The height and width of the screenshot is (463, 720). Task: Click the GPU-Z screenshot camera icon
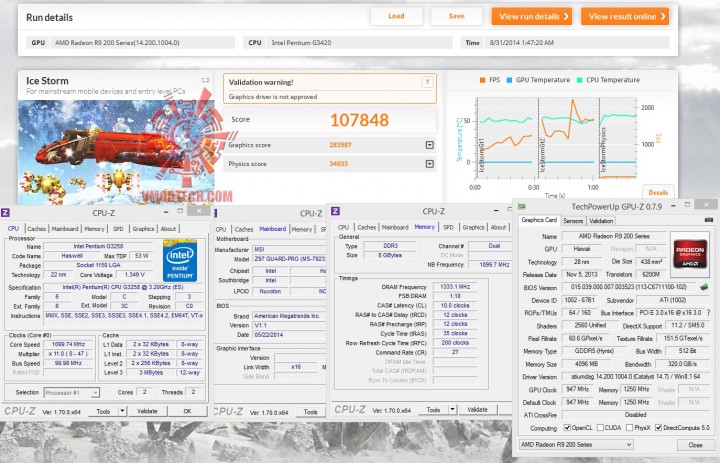click(709, 220)
